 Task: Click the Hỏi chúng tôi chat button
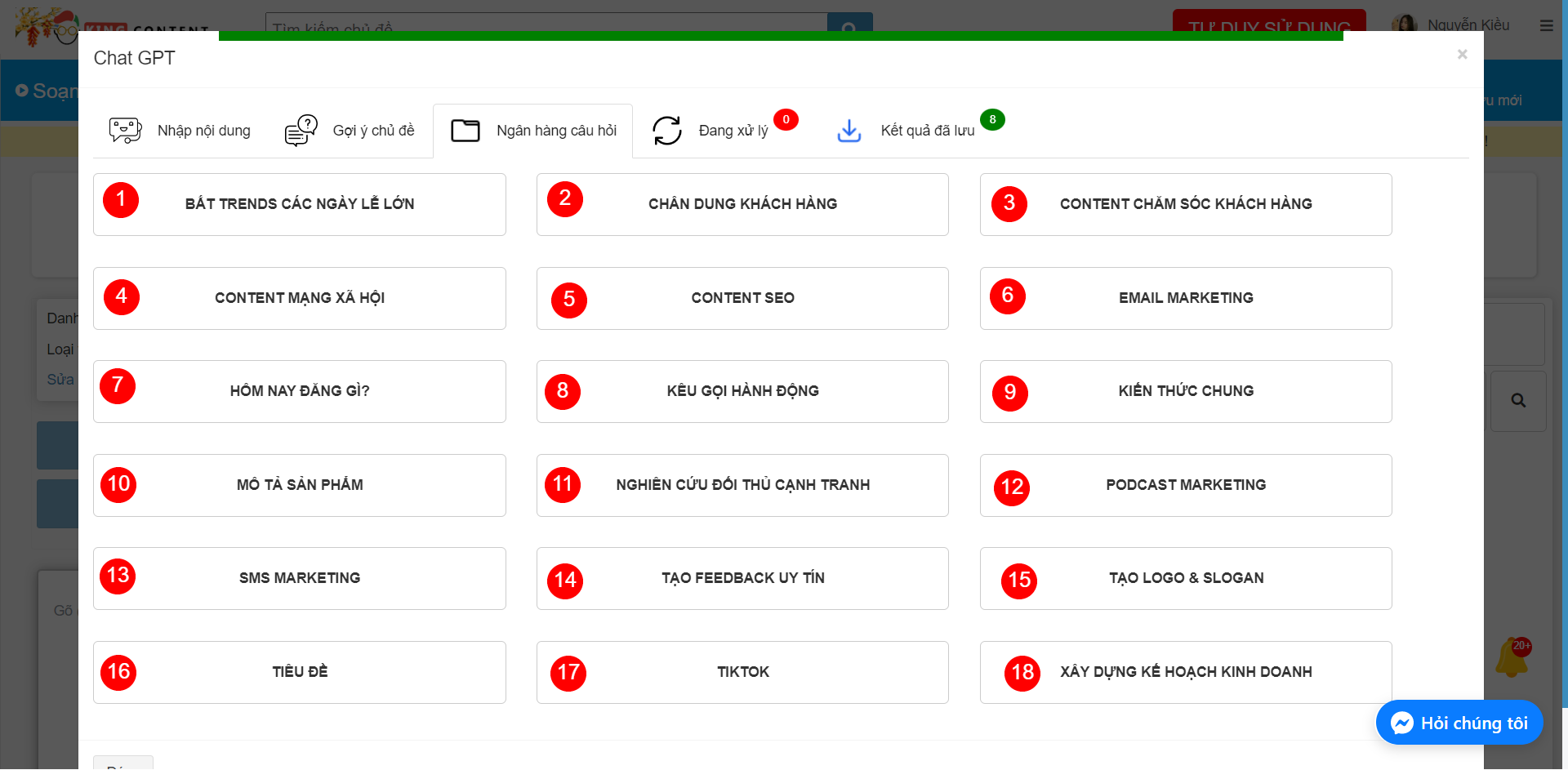tap(1459, 723)
